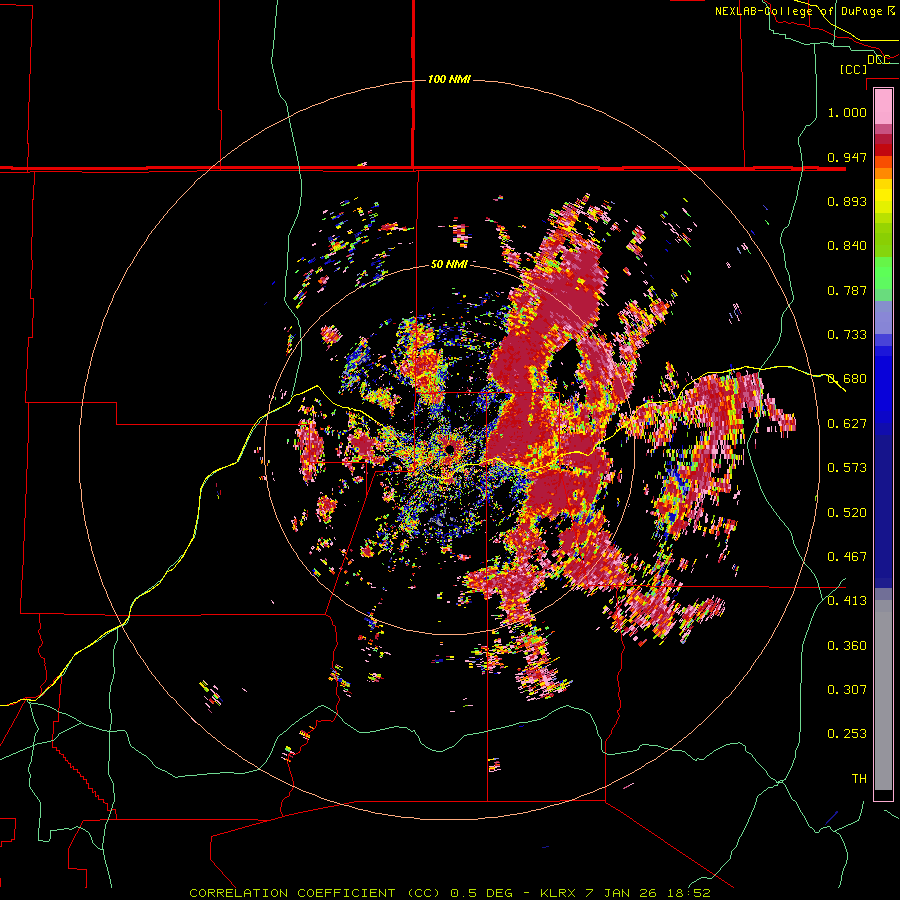Click the 0.360 legend value
Viewport: 900px width, 900px height.
847,646
